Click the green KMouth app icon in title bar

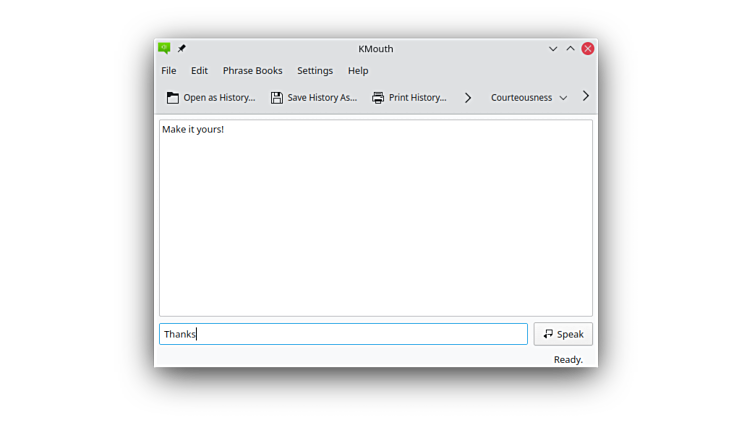164,48
